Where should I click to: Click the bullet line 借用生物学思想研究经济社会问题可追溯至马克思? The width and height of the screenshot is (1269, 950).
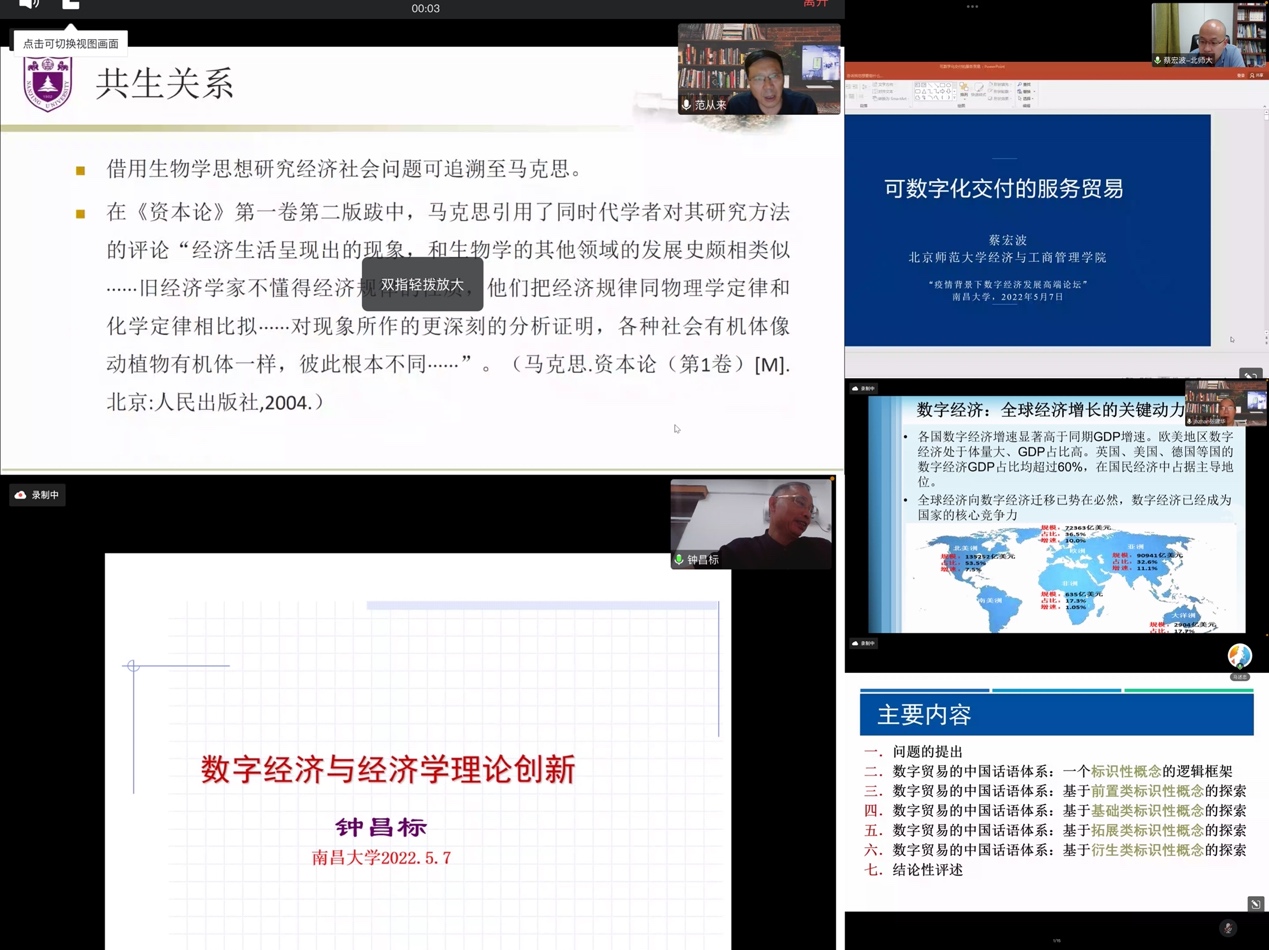(345, 169)
